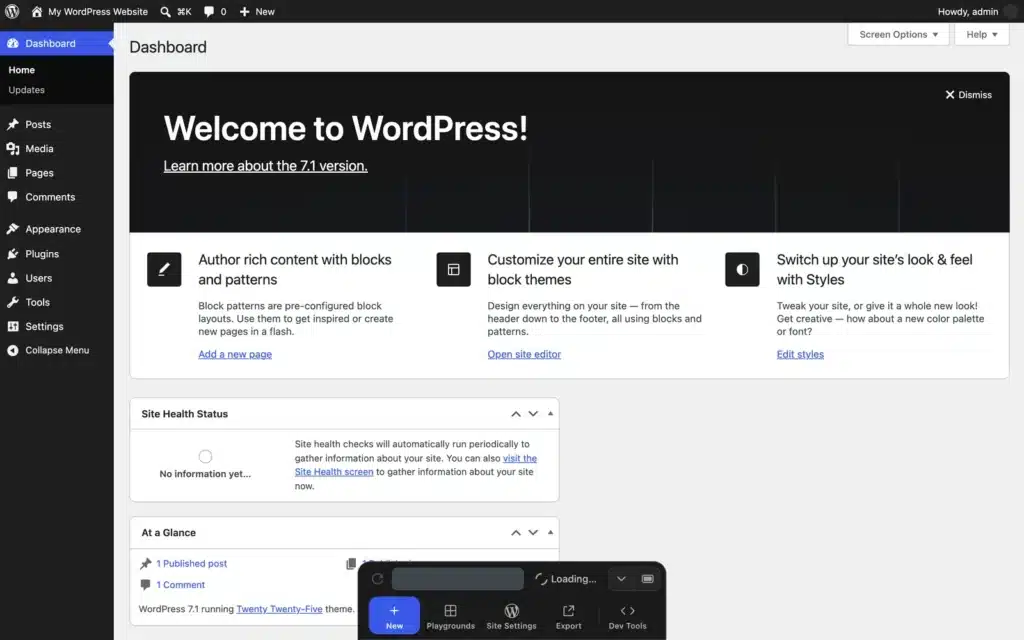The height and width of the screenshot is (640, 1024).
Task: Move At a Glance widget down
Action: 533,532
